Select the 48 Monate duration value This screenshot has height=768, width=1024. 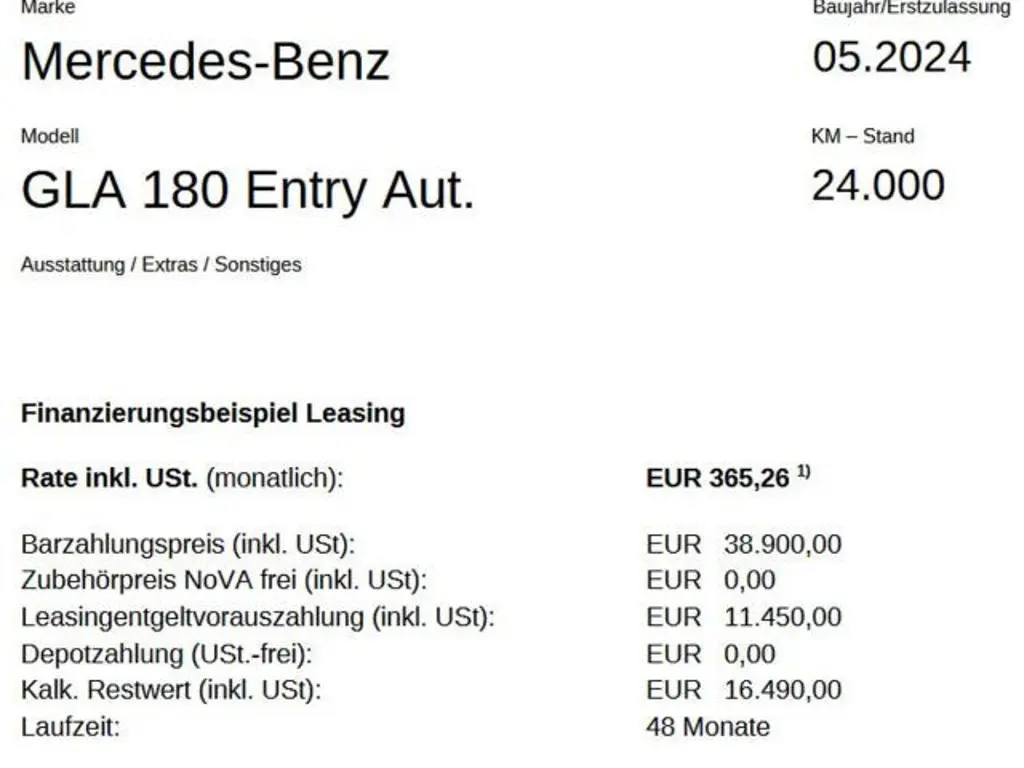pos(708,727)
